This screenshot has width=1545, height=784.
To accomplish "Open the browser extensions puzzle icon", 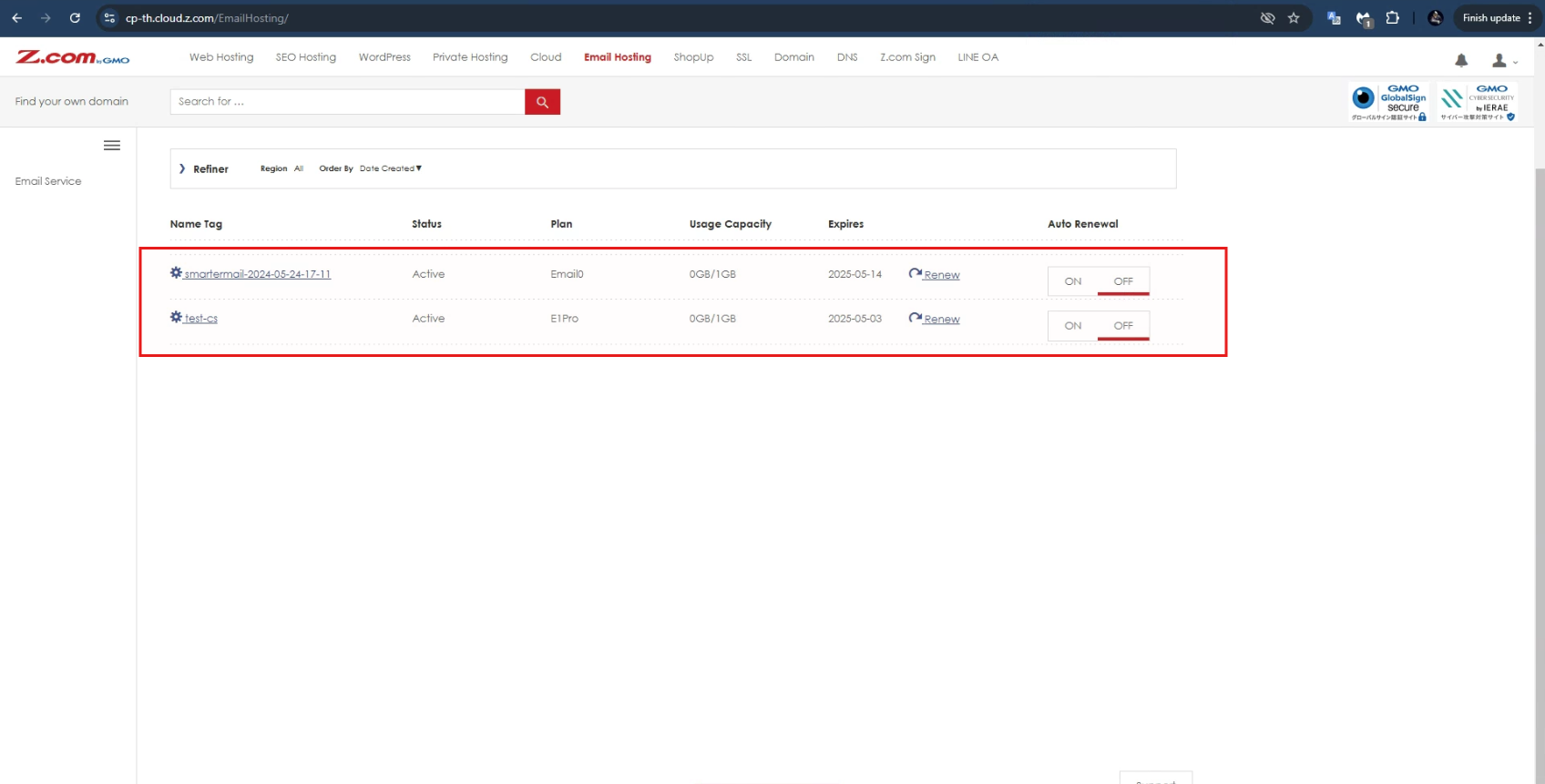I will (1393, 18).
